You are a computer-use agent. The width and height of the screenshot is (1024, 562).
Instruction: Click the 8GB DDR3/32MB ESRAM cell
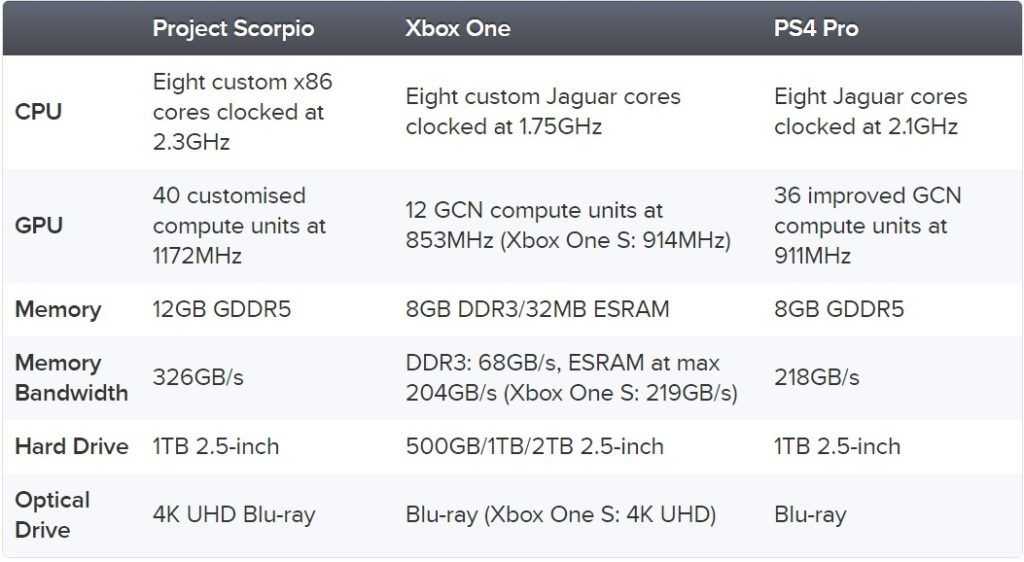[x=537, y=309]
